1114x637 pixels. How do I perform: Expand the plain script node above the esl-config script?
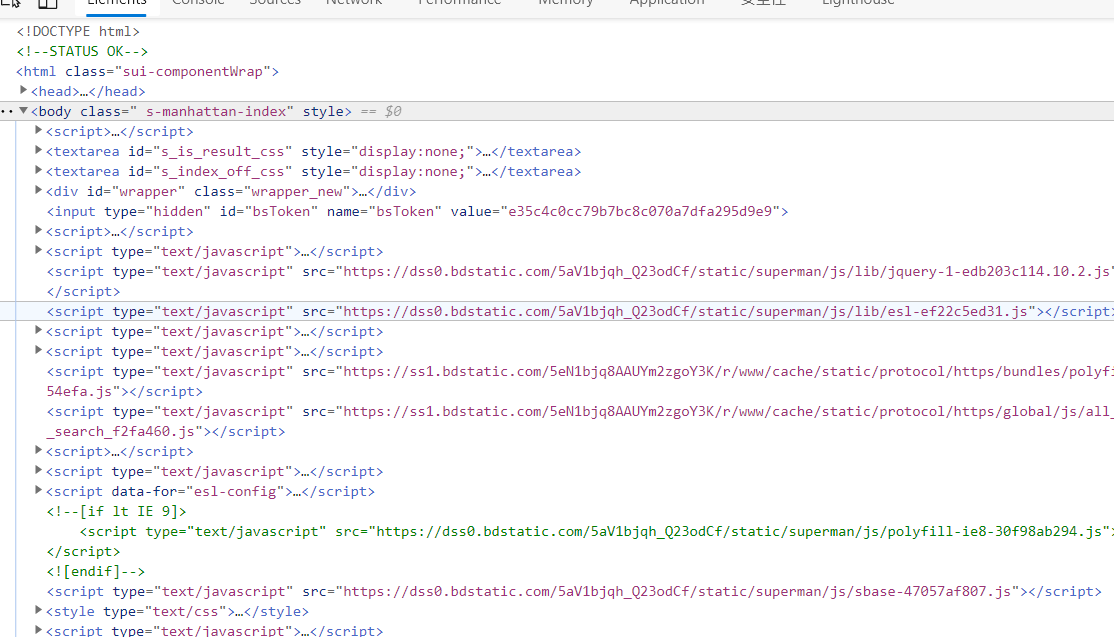coord(38,450)
